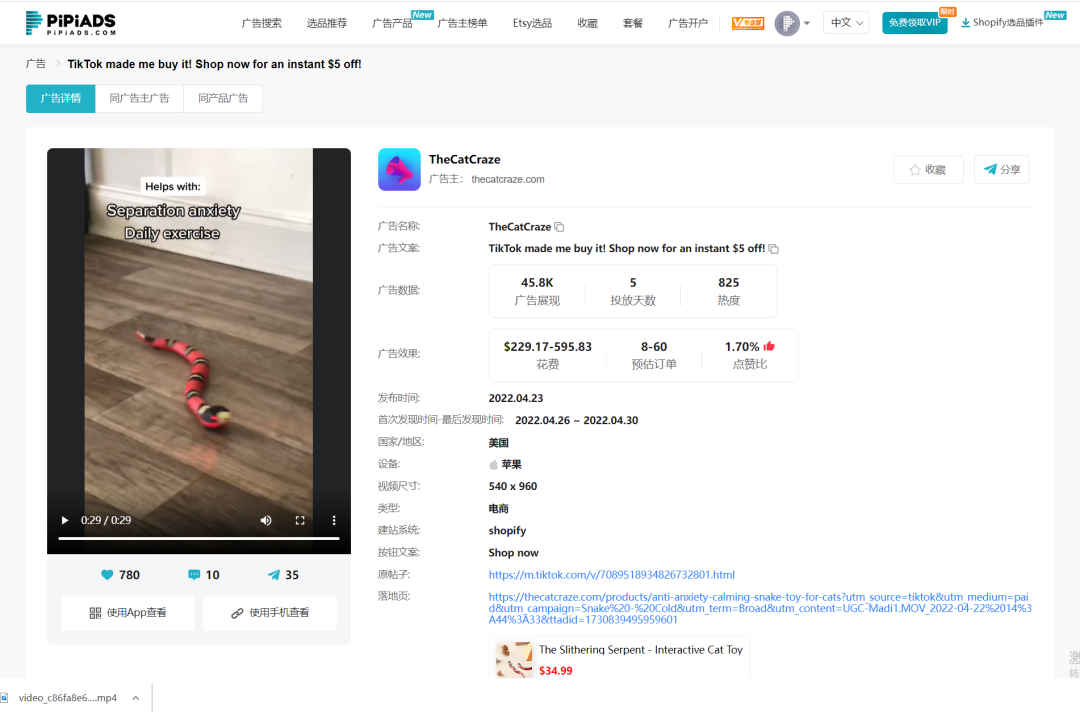The width and height of the screenshot is (1080, 712).
Task: Switch to the 广告详情 tab
Action: click(x=61, y=98)
